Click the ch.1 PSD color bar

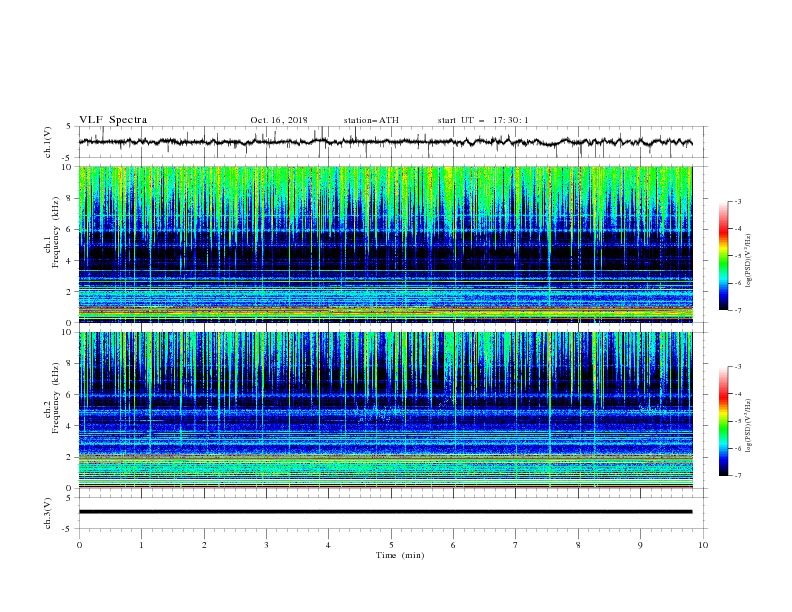click(724, 256)
